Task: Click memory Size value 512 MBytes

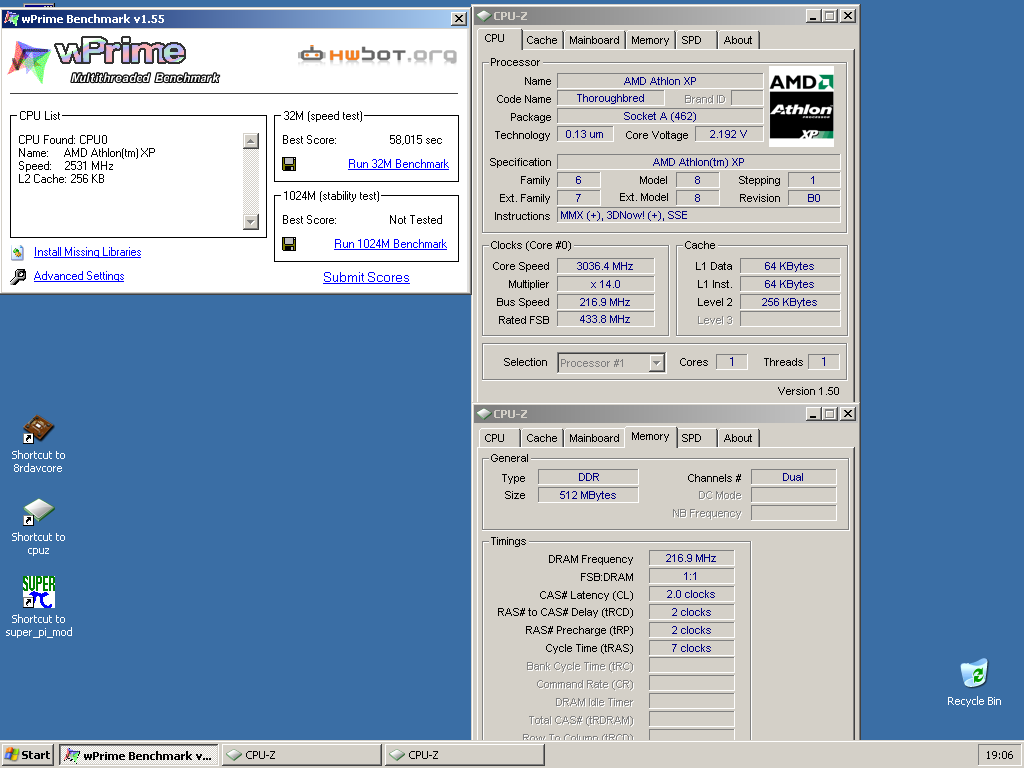Action: [588, 496]
